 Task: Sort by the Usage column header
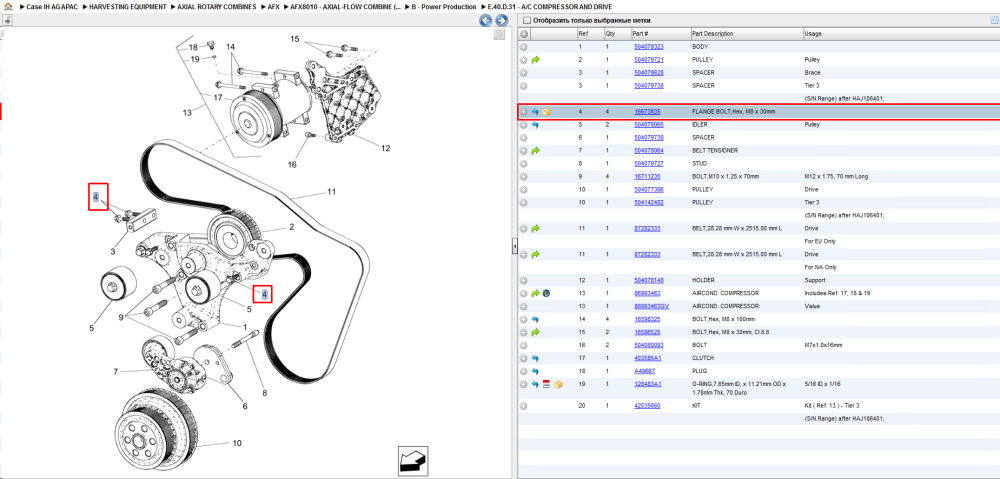[x=901, y=34]
